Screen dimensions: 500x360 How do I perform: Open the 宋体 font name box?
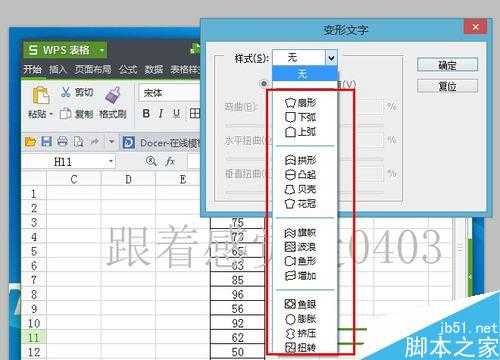click(x=169, y=93)
